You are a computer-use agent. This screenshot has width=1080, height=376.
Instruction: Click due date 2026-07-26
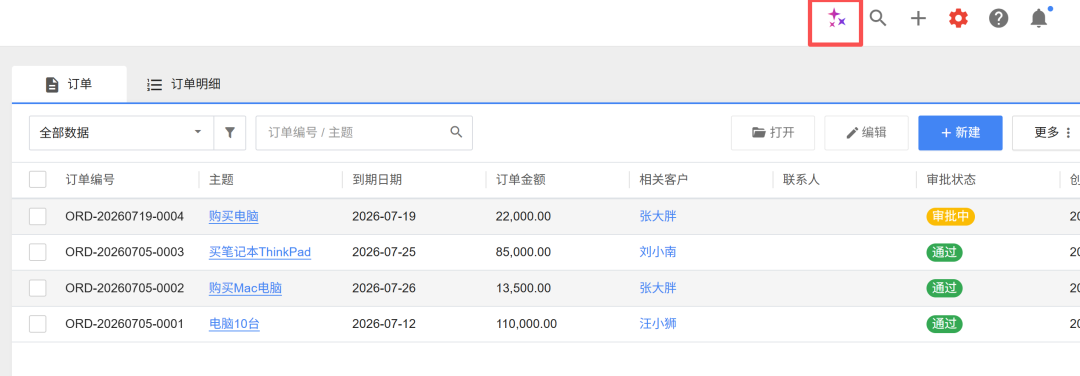coord(384,288)
